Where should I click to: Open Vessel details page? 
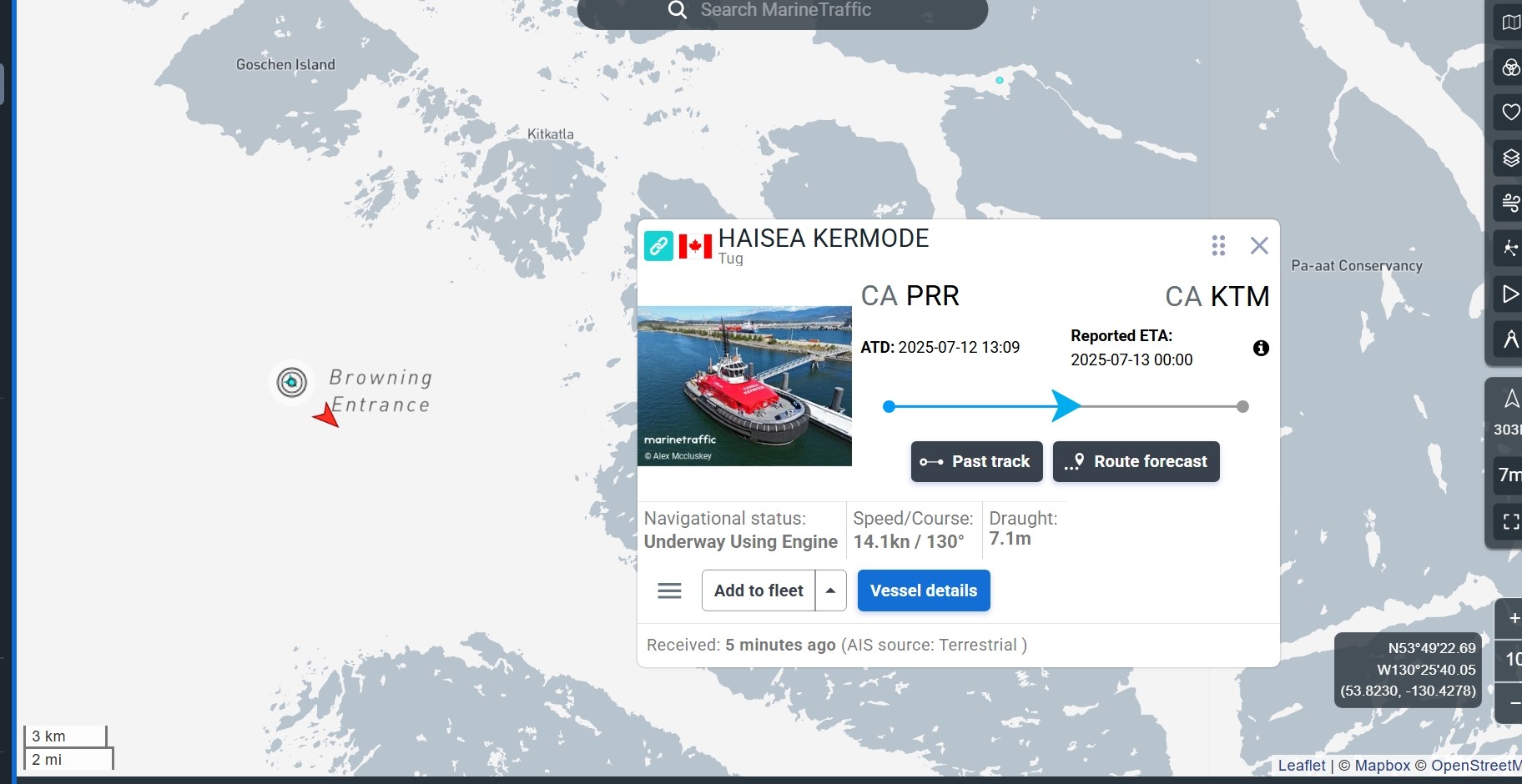(x=923, y=591)
